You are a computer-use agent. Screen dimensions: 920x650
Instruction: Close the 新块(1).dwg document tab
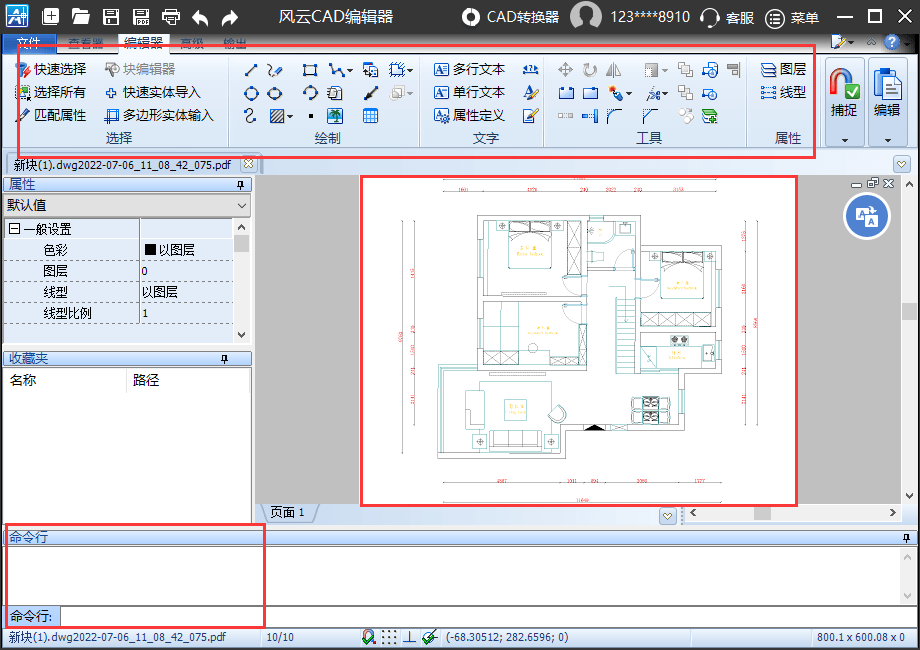249,164
